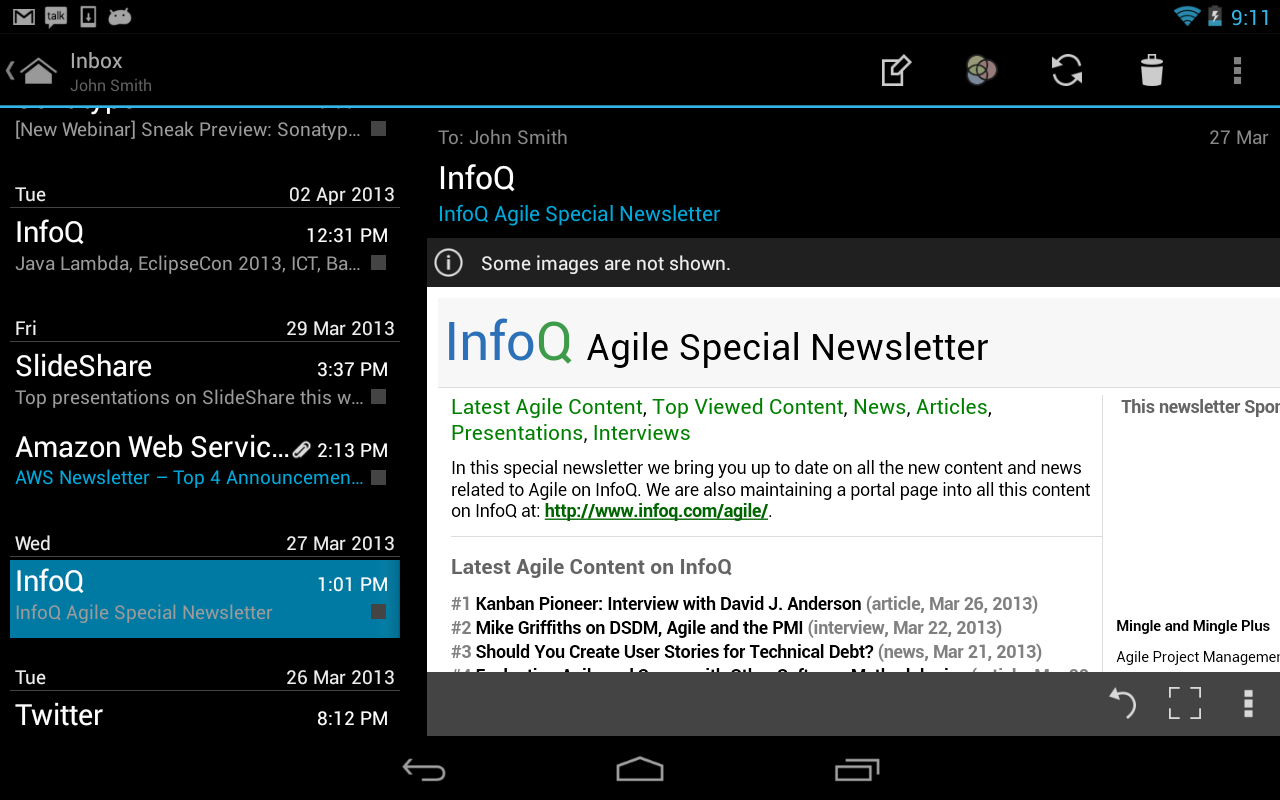Image resolution: width=1280 pixels, height=800 pixels.
Task: Tap the 'Some images are not shown' info icon
Action: [x=448, y=262]
